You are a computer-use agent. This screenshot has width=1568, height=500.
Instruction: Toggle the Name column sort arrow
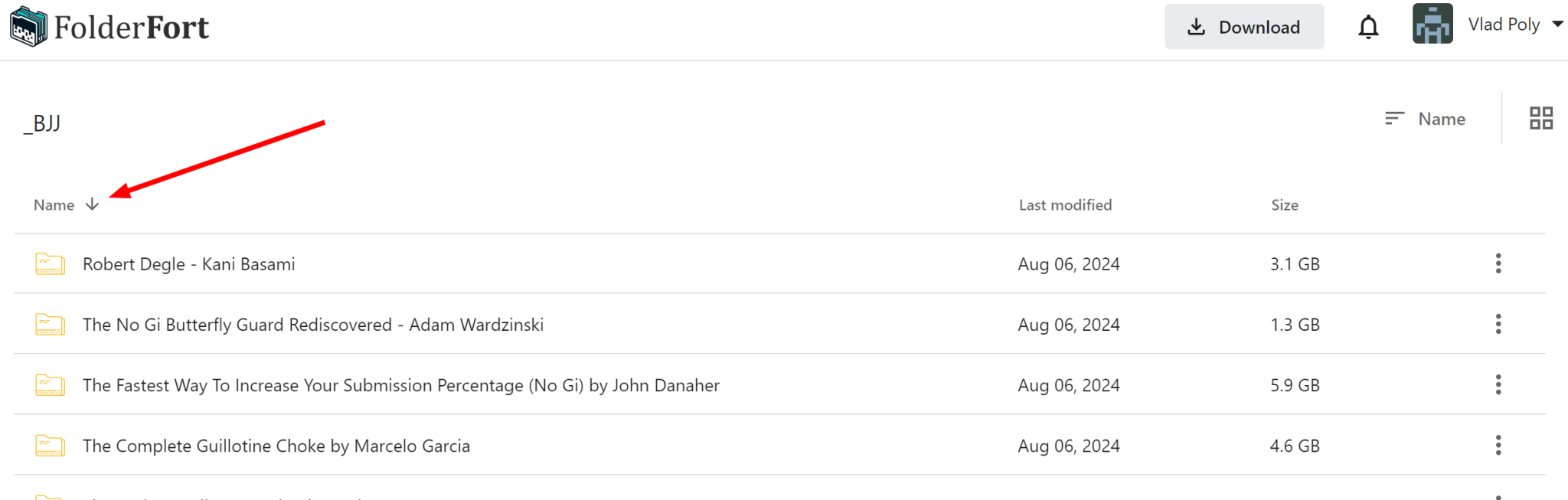click(92, 204)
